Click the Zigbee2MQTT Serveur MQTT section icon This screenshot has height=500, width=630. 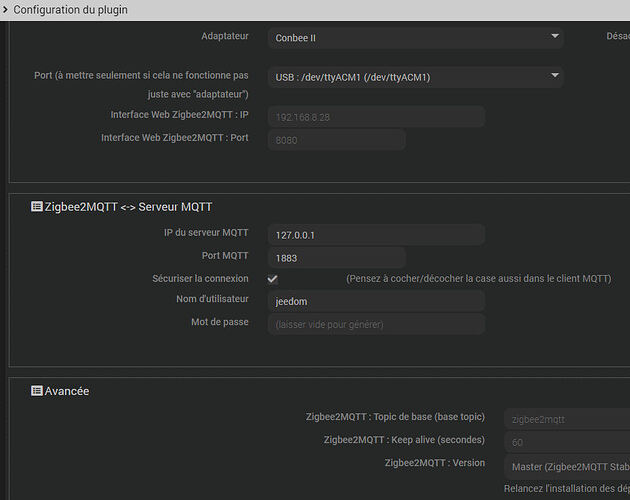pos(37,207)
